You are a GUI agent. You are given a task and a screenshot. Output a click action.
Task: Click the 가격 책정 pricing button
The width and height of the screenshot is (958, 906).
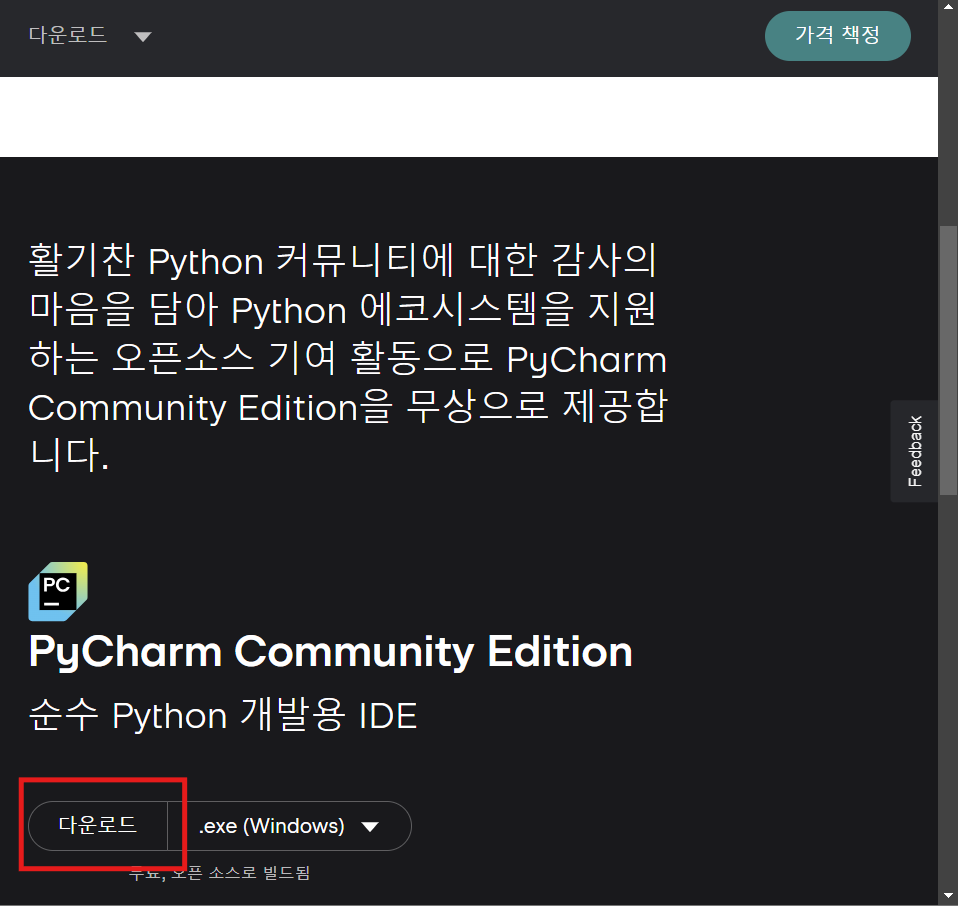pos(837,35)
